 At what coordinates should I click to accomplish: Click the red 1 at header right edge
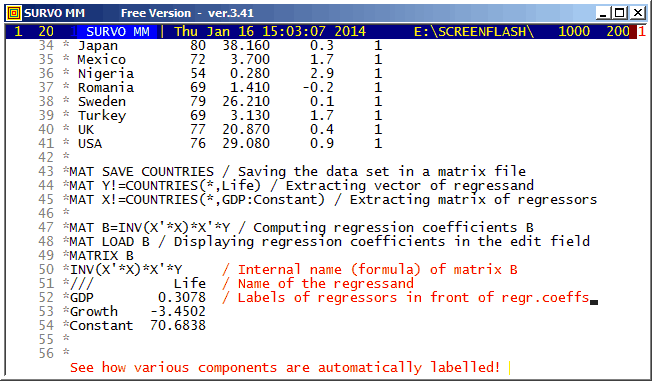click(x=641, y=32)
